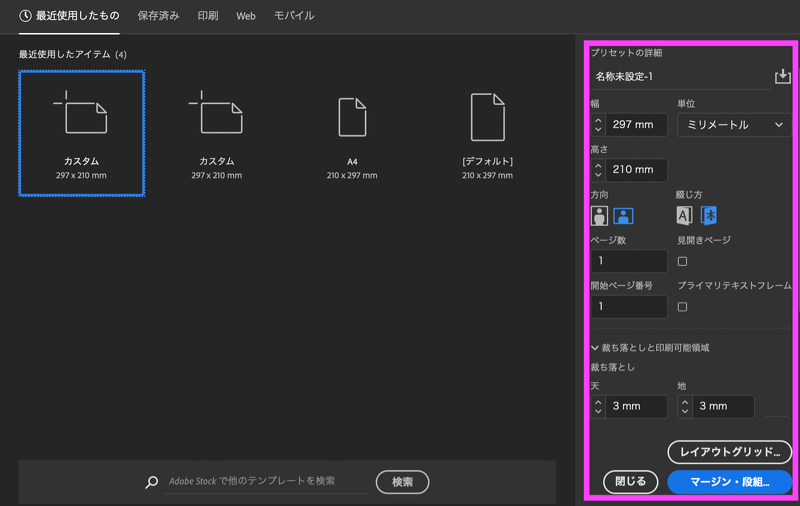Image resolution: width=800 pixels, height=506 pixels.
Task: Enable the プライマリテキストフレーム checkbox
Action: 683,307
